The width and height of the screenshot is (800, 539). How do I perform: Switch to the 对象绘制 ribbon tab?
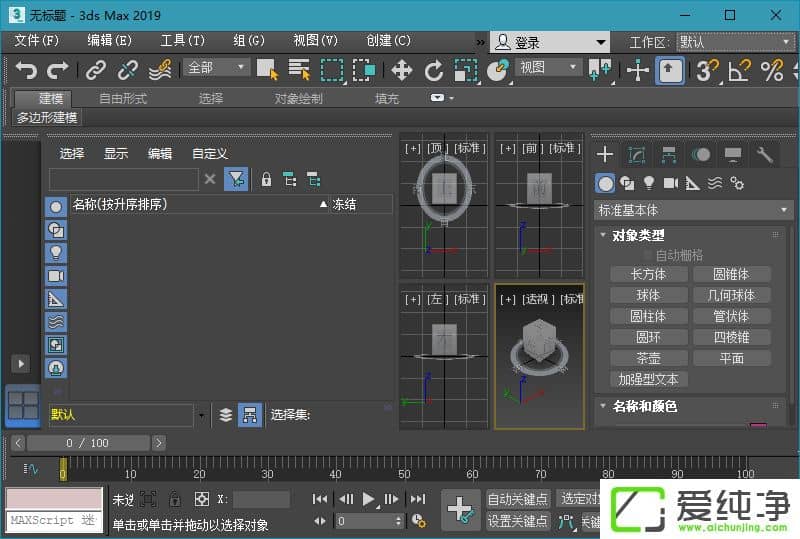(x=298, y=99)
